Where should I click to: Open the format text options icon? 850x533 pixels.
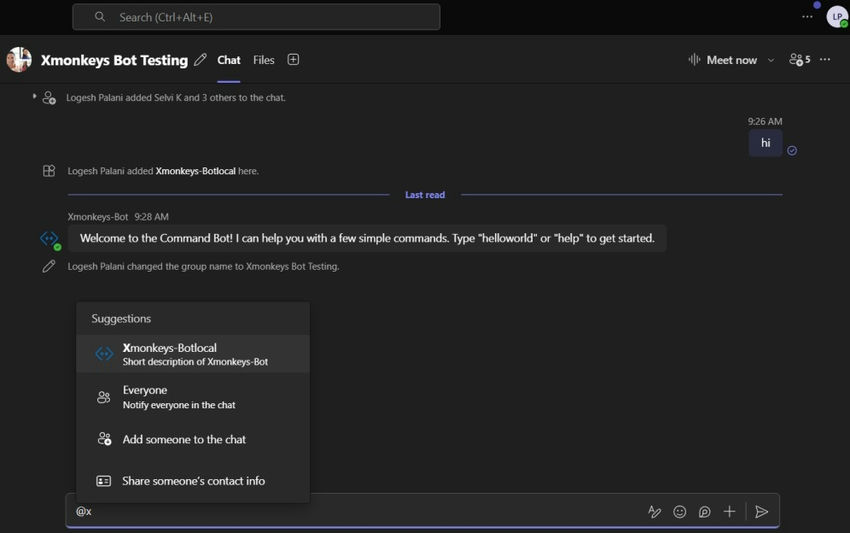point(654,512)
